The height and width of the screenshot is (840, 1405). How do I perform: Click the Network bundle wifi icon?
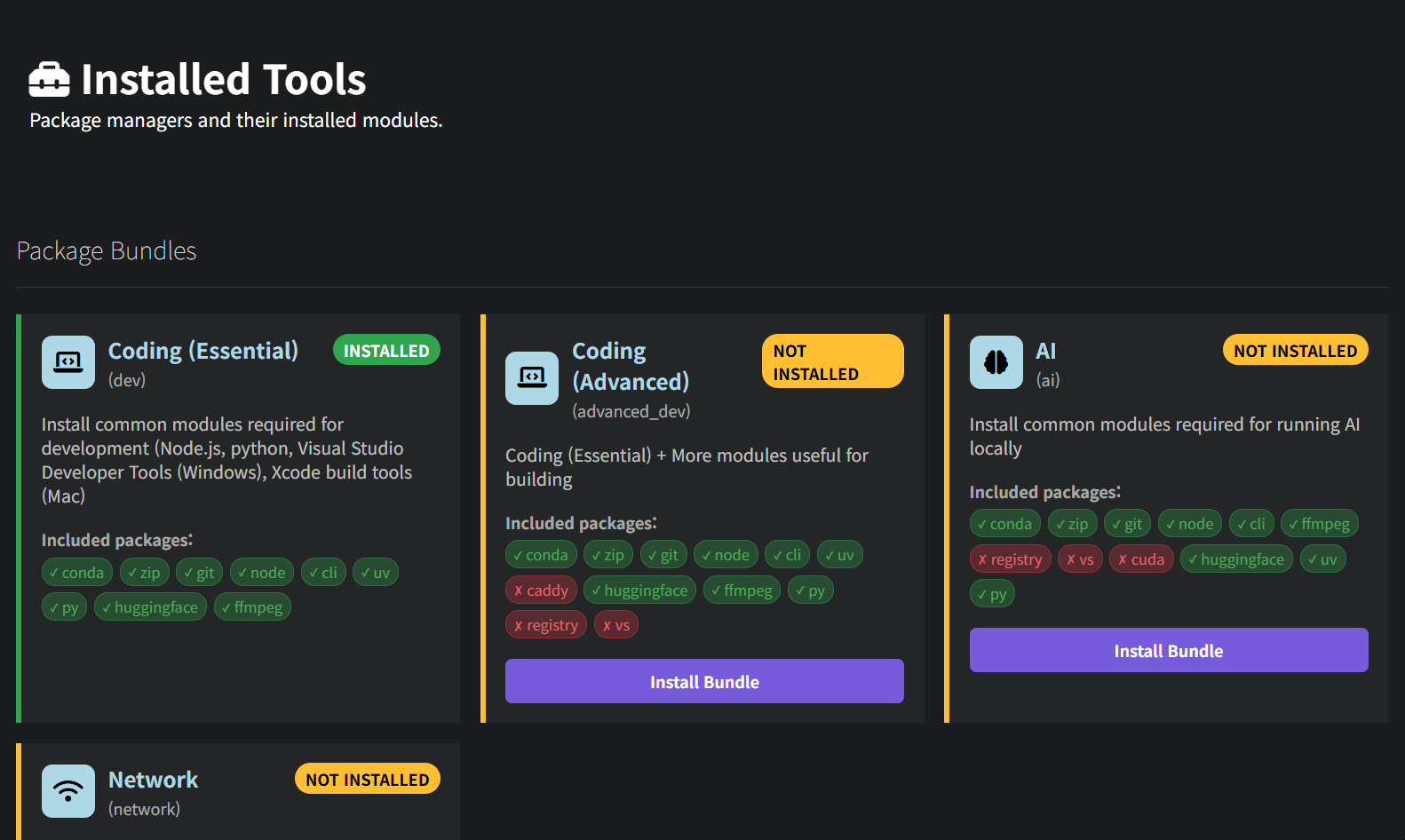pos(68,791)
